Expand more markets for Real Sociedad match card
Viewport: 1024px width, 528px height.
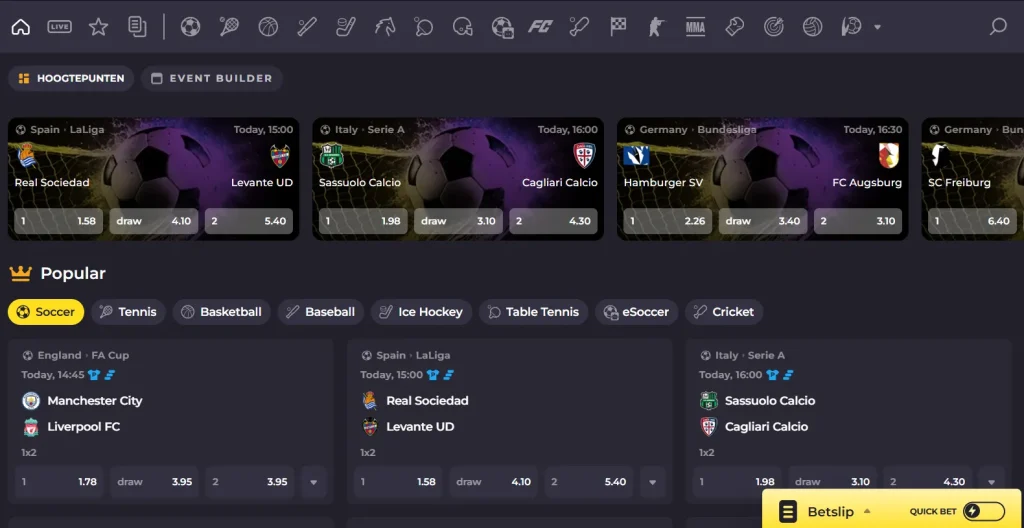coord(652,482)
